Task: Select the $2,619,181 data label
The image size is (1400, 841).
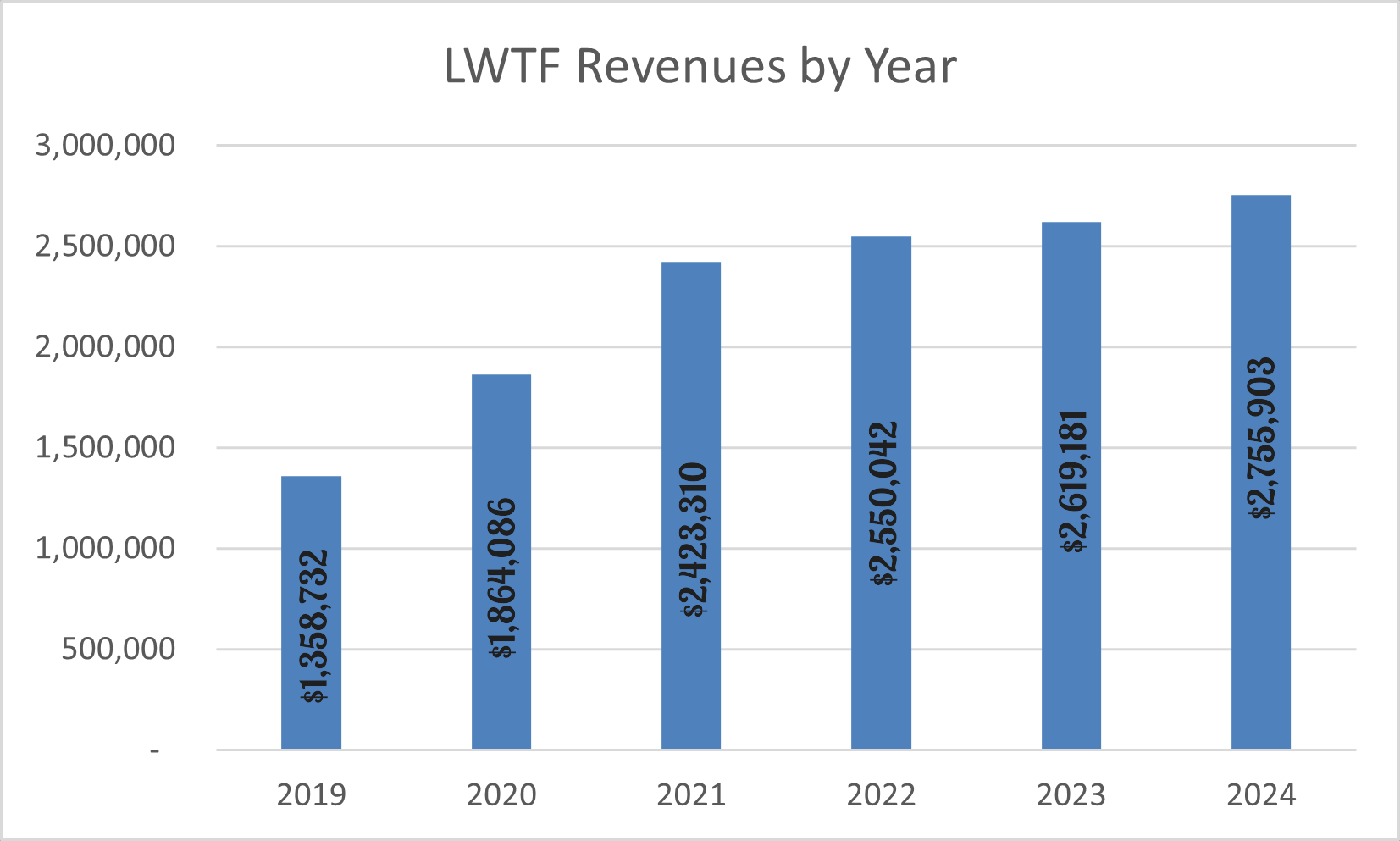Action: click(x=1075, y=482)
